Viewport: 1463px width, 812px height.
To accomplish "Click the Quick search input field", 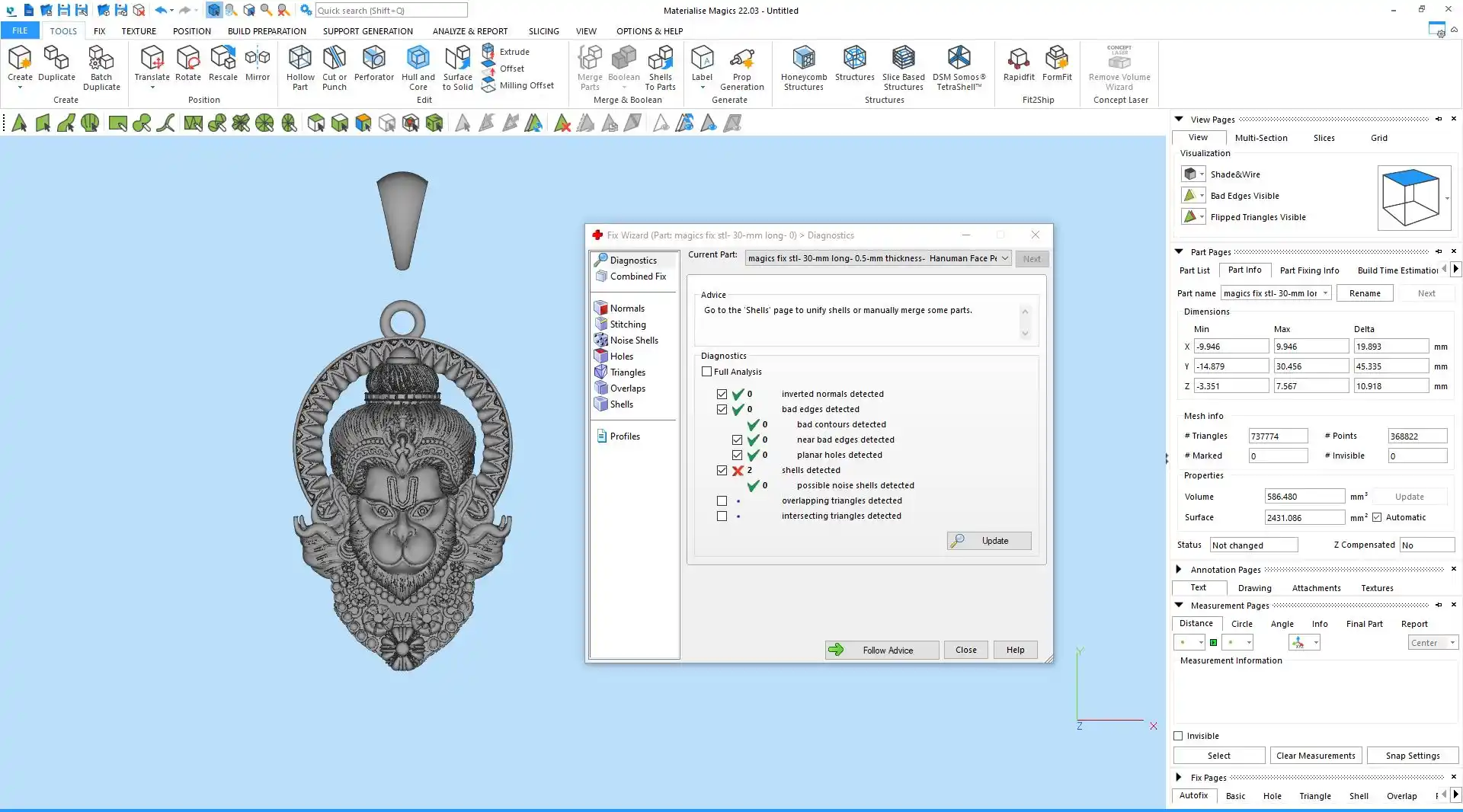I will click(391, 11).
